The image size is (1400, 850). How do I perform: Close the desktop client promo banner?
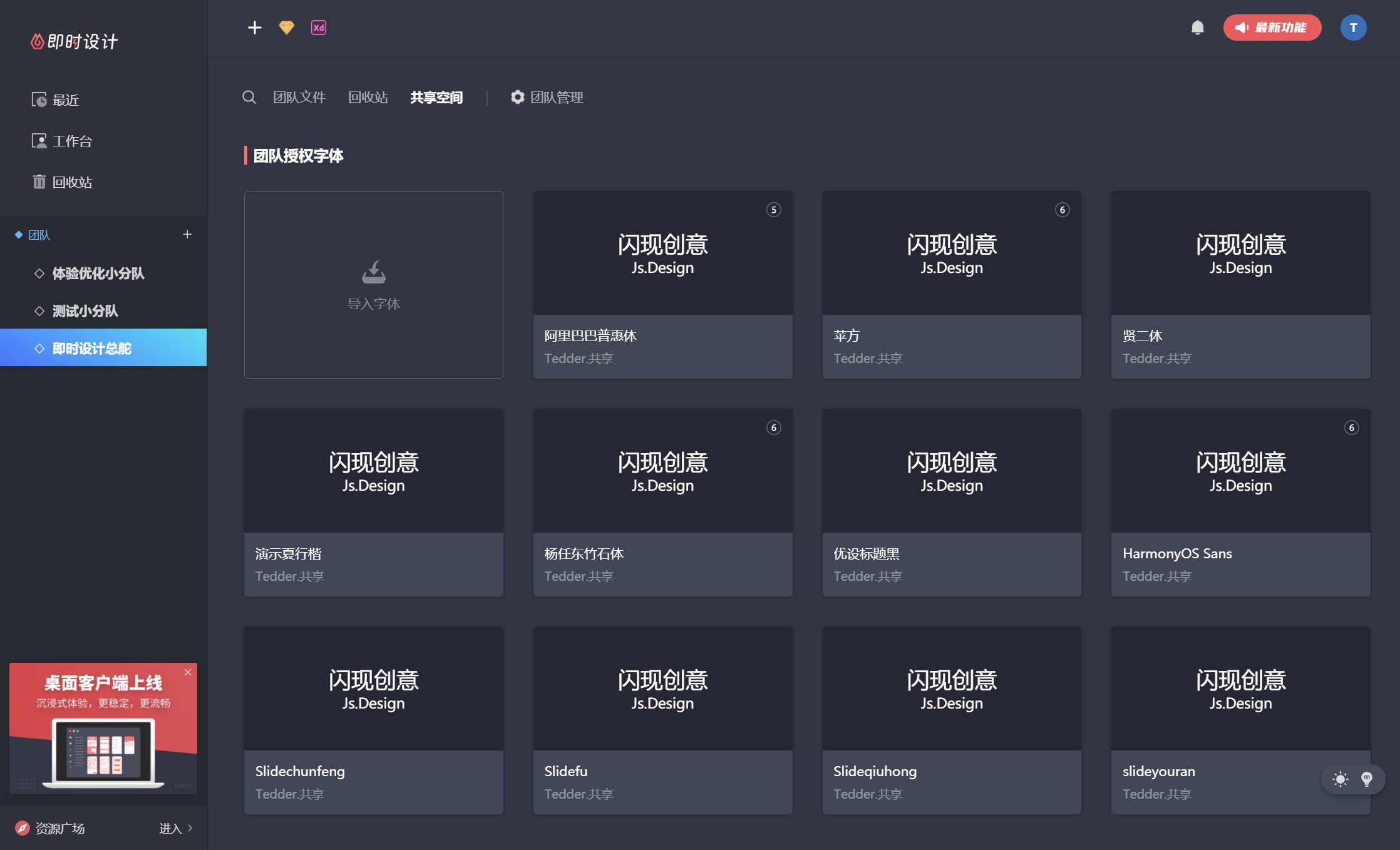[x=188, y=672]
